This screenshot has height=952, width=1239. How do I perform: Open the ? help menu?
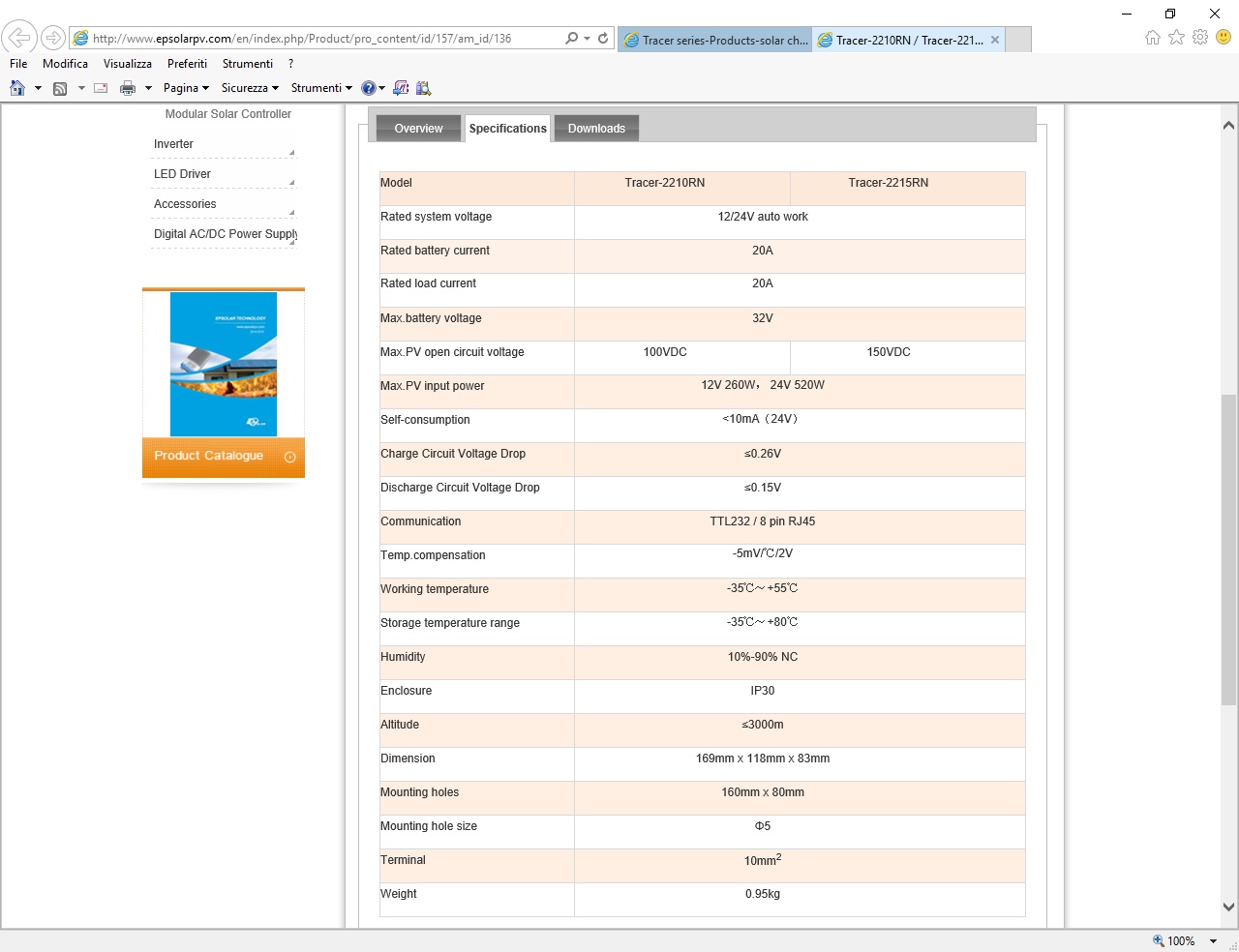tap(290, 64)
